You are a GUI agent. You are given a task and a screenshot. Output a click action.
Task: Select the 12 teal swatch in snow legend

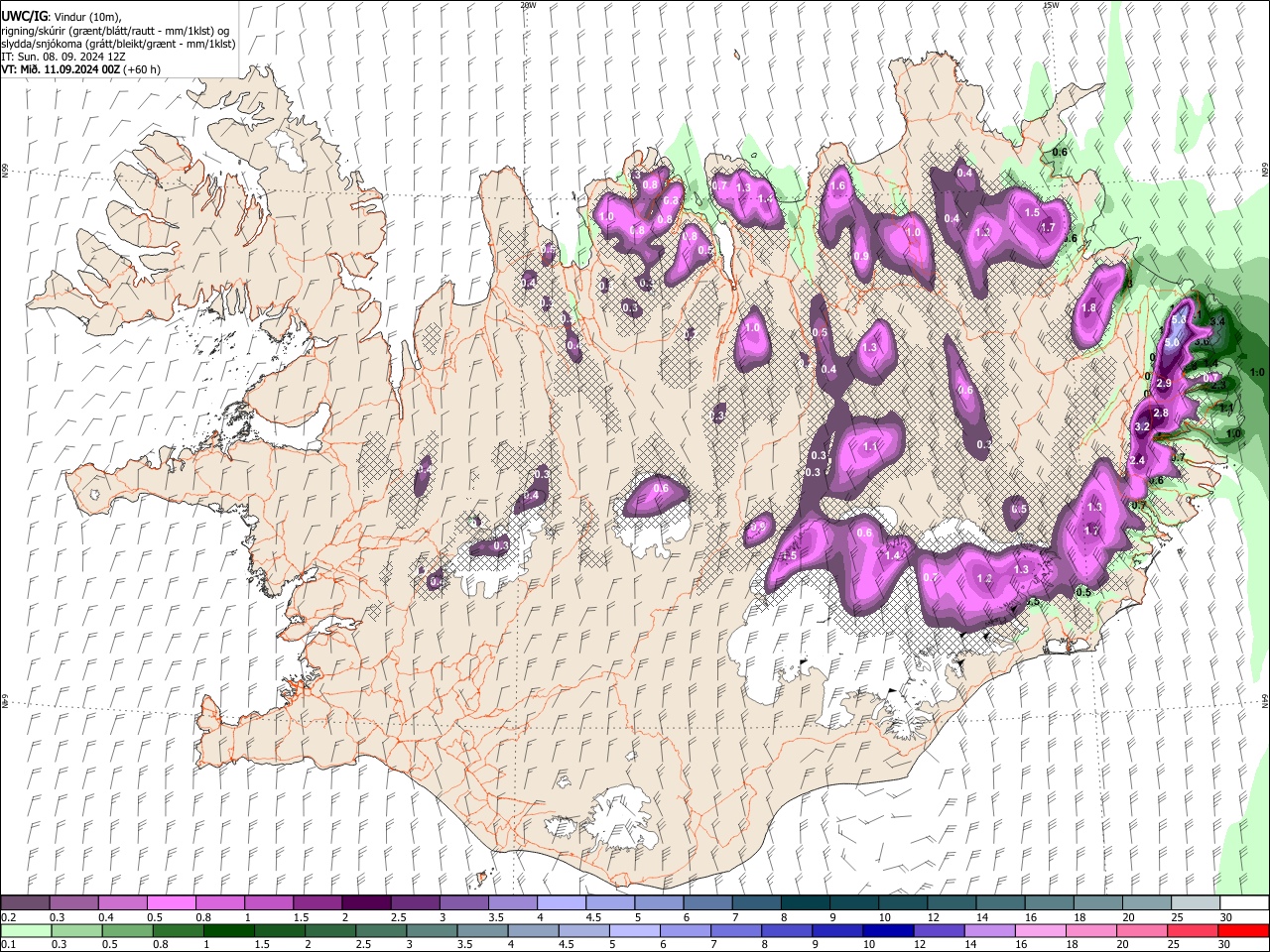pyautogui.click(x=952, y=903)
